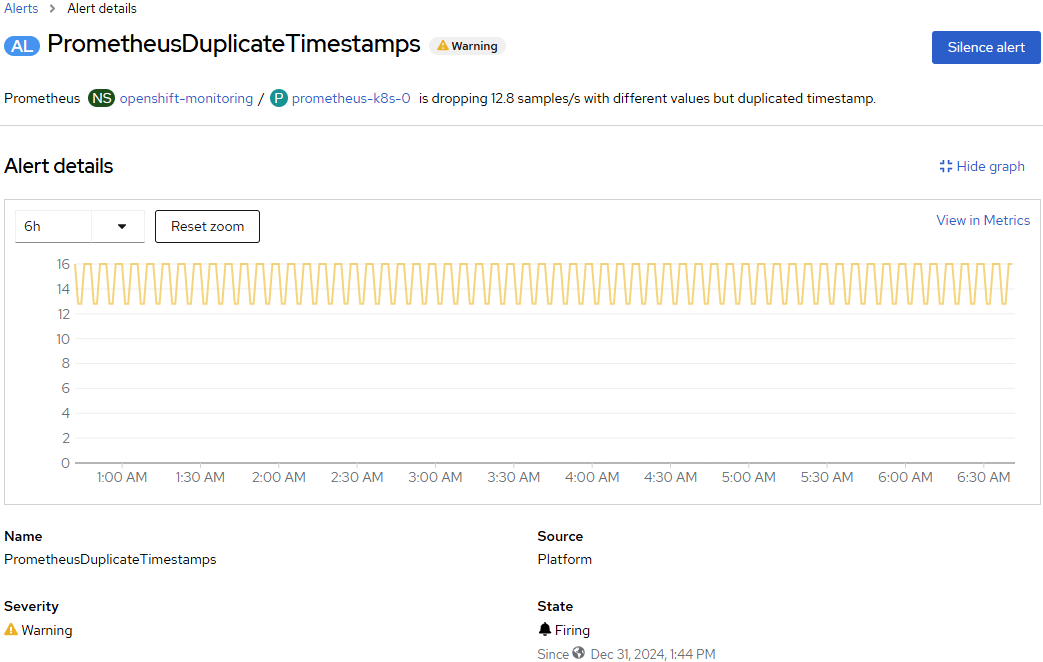Open View in Metrics
The height and width of the screenshot is (662, 1043).
[982, 220]
